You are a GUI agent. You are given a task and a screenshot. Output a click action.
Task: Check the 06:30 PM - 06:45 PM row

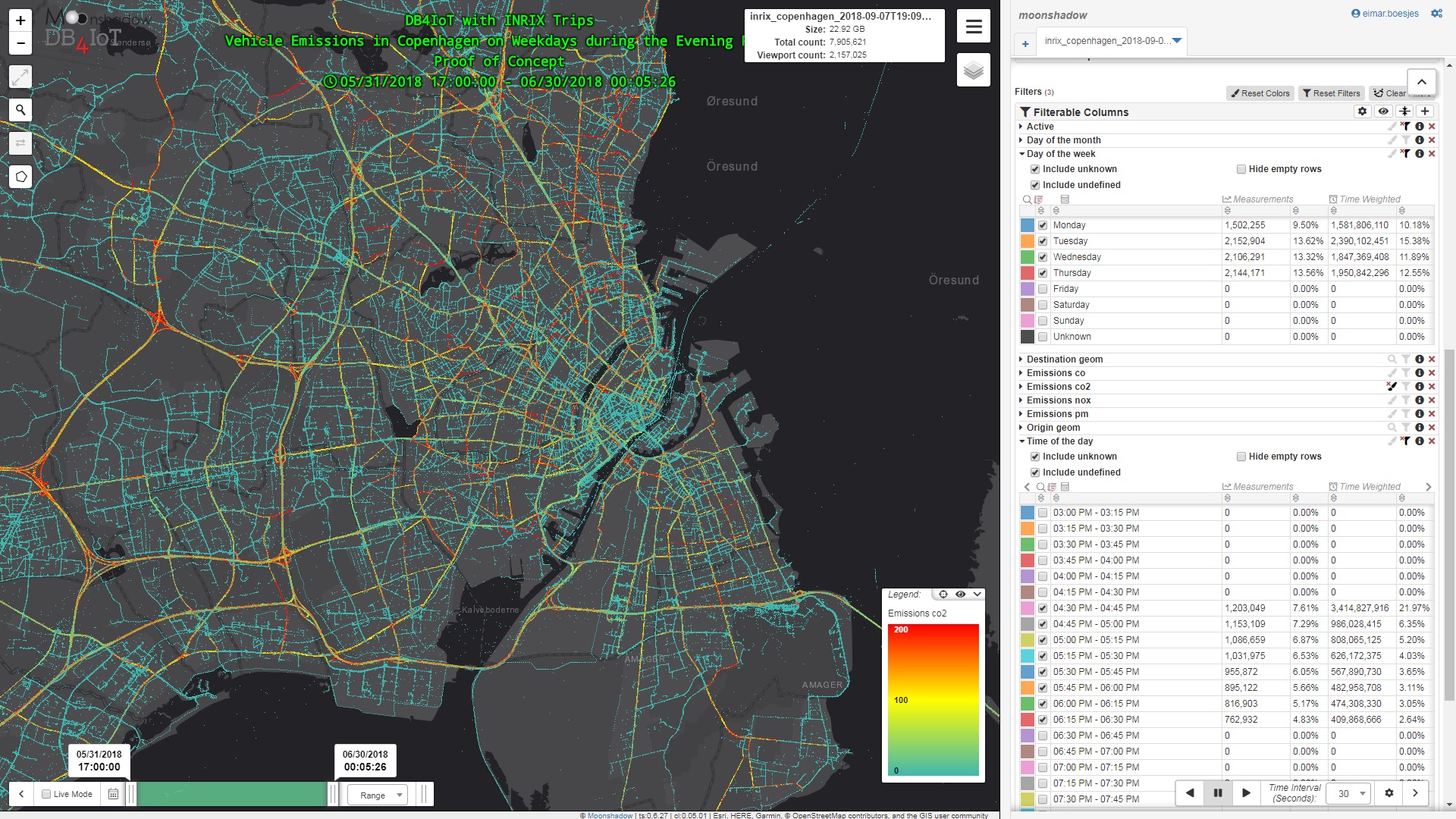point(1043,736)
